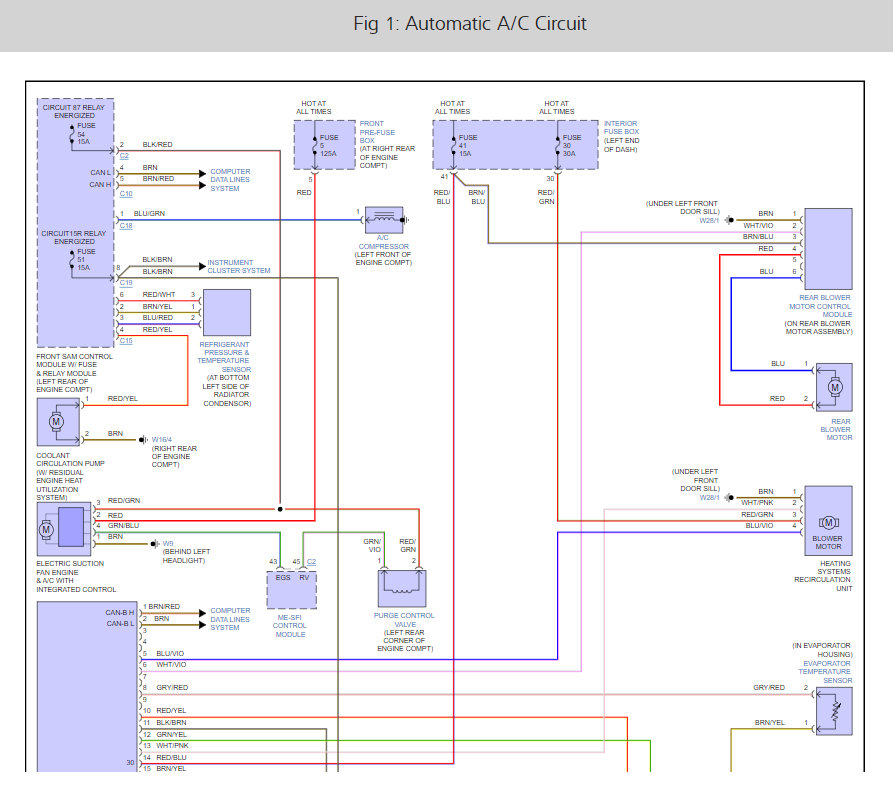Select the rear blower motor control module box
Image resolution: width=893 pixels, height=794 pixels.
coord(828,249)
